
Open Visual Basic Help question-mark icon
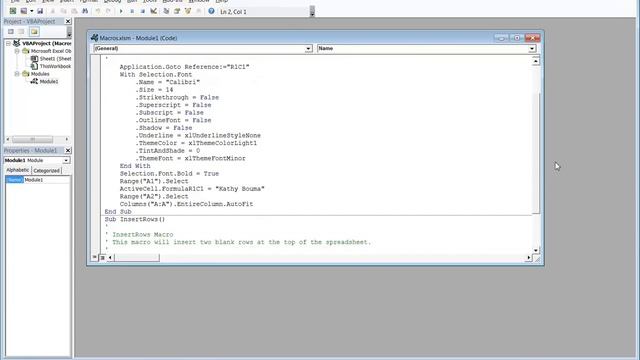(x=211, y=11)
